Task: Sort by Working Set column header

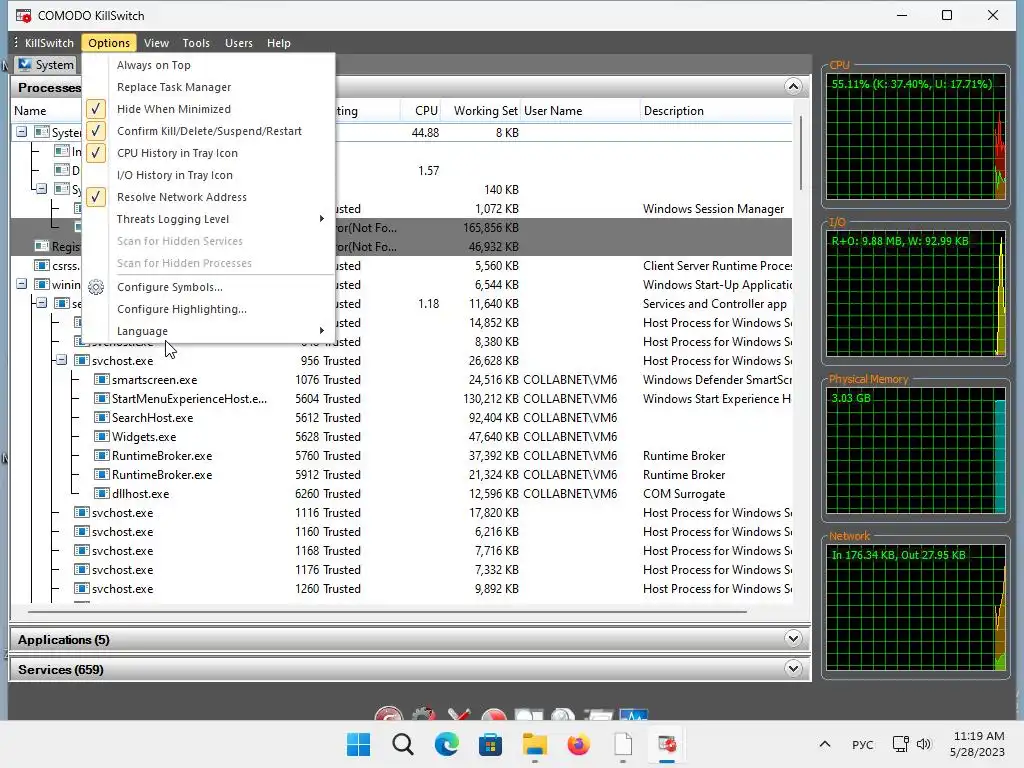Action: [481, 111]
